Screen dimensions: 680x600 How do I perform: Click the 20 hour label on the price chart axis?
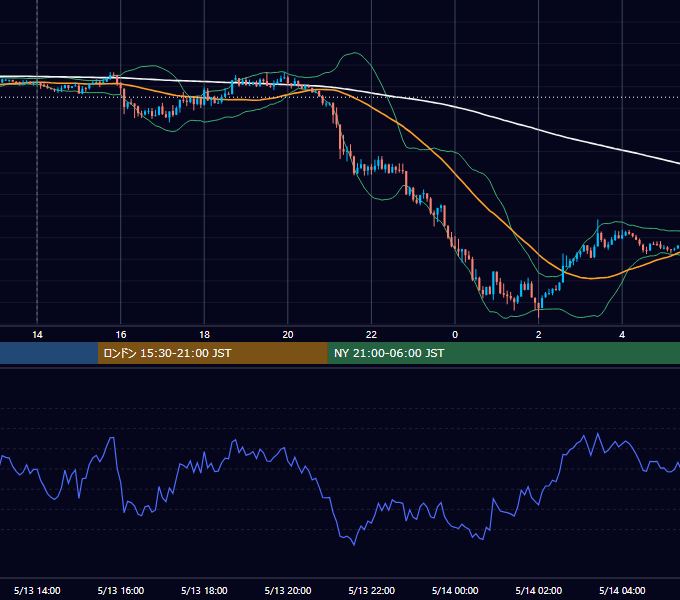click(x=288, y=335)
